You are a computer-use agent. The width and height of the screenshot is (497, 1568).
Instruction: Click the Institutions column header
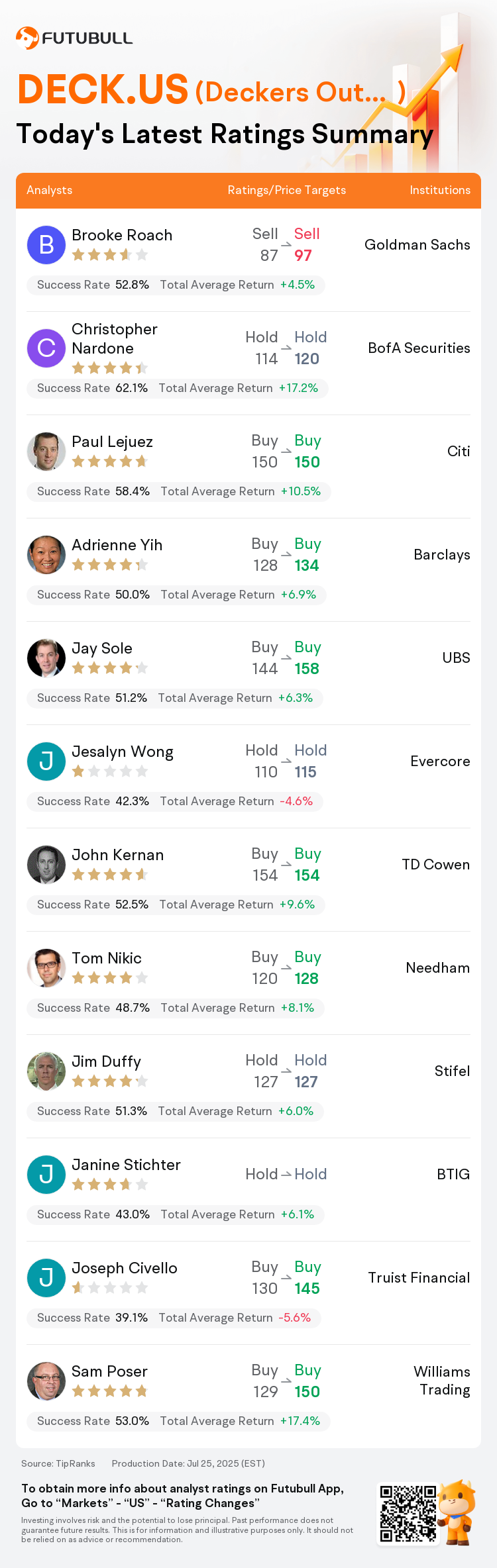pos(440,190)
